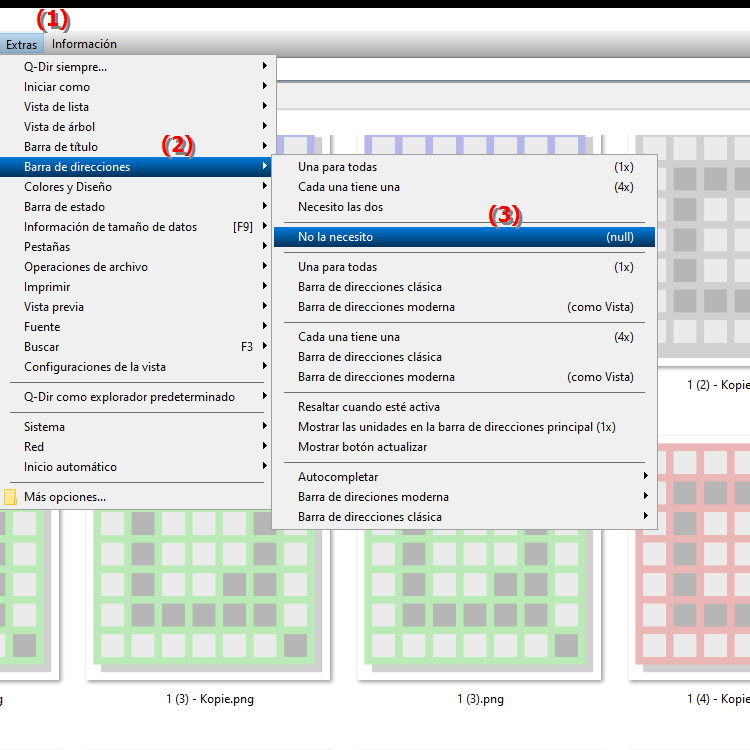Open Sistema submenu

coord(136,427)
